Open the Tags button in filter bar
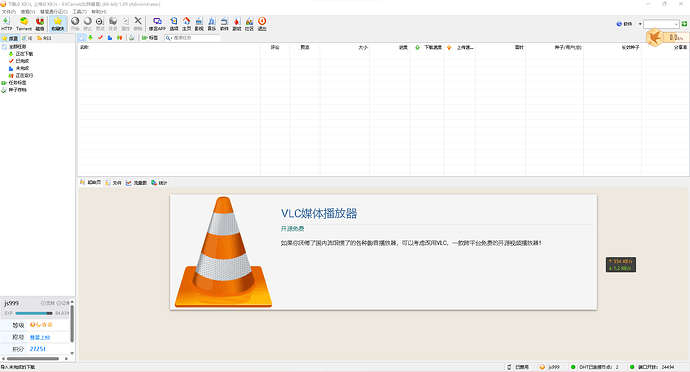The image size is (690, 372). coord(150,38)
